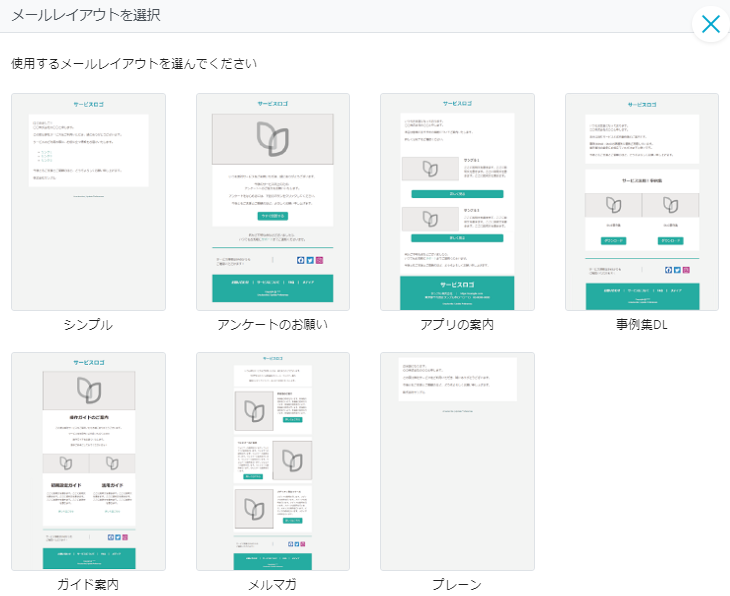Choose the アンケートのお願い layout thumbnail
The image size is (730, 596).
coord(273,202)
